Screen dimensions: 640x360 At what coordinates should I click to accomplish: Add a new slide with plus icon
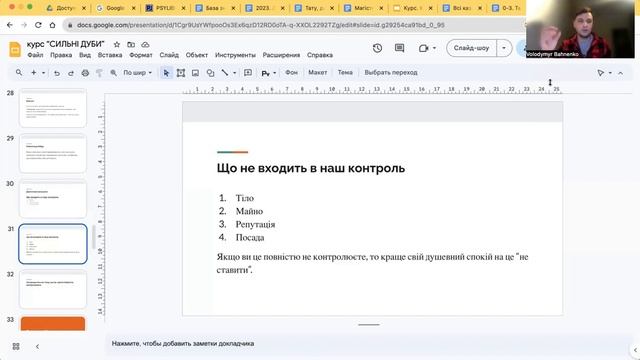click(x=33, y=73)
